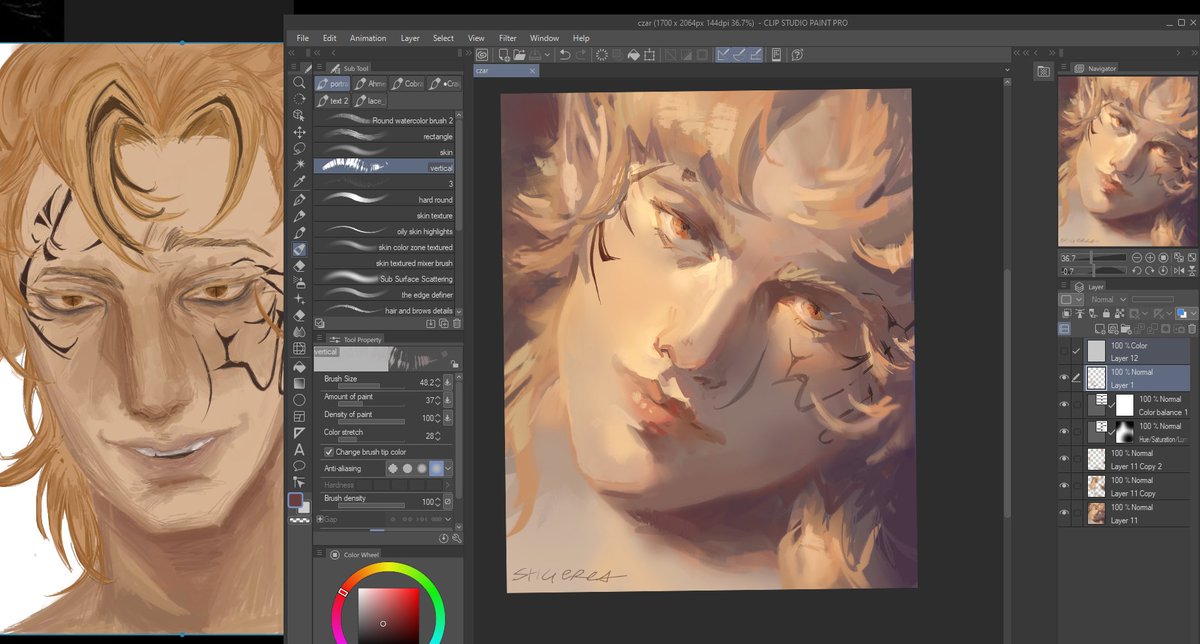
Task: Select the Ahmr sub tool group tab
Action: pyautogui.click(x=369, y=84)
